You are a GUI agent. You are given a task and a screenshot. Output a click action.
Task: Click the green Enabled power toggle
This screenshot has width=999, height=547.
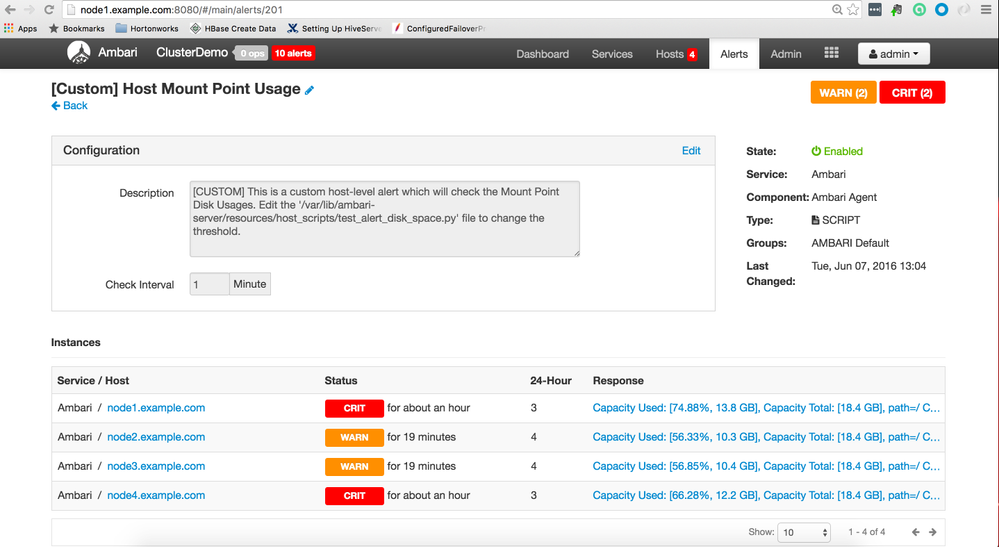point(837,151)
